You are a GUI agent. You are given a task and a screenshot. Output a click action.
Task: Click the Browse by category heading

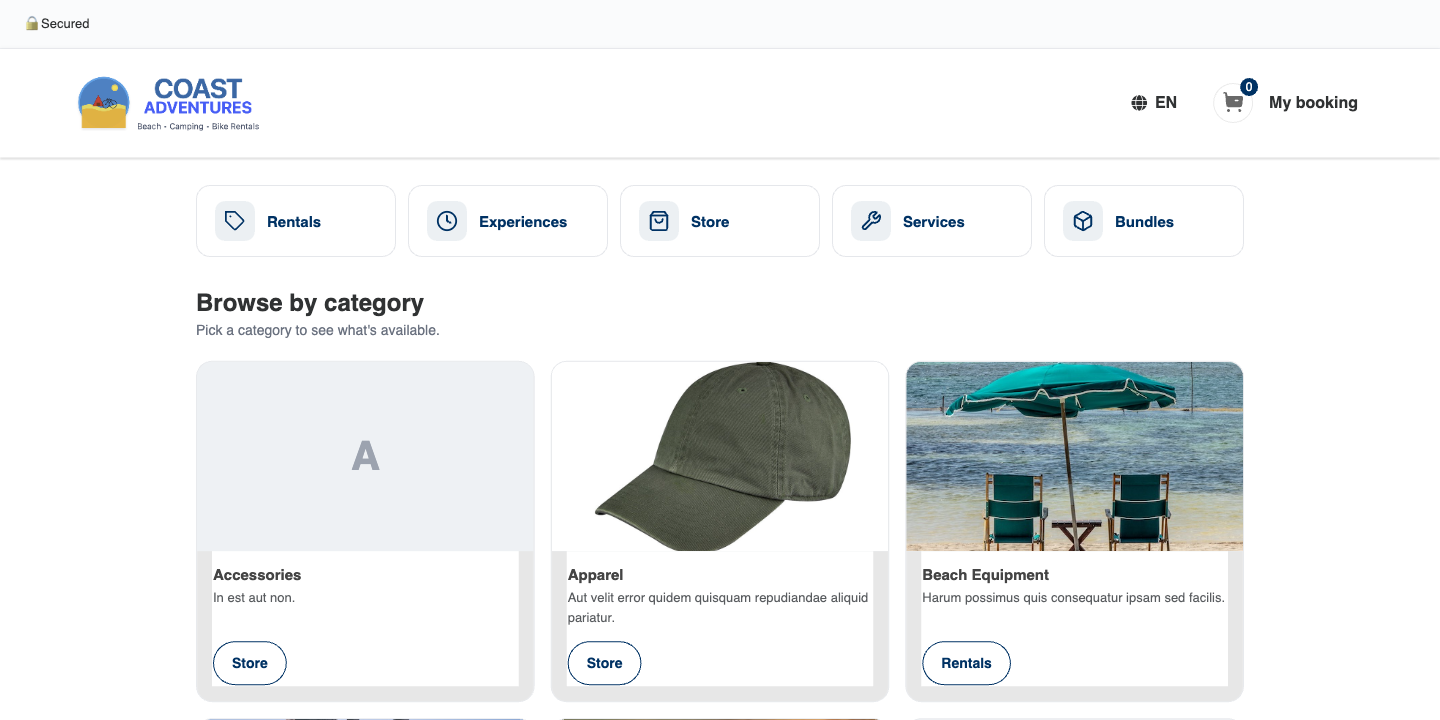click(x=310, y=303)
